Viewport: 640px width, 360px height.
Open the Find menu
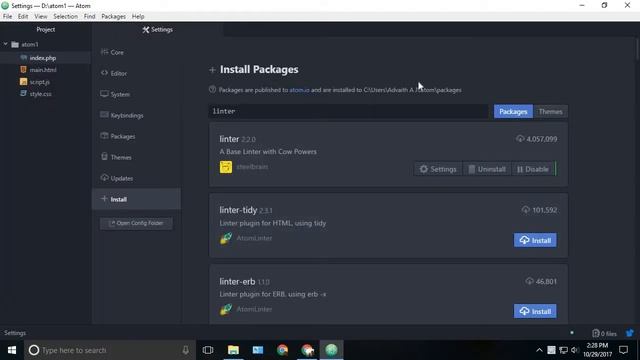89,16
